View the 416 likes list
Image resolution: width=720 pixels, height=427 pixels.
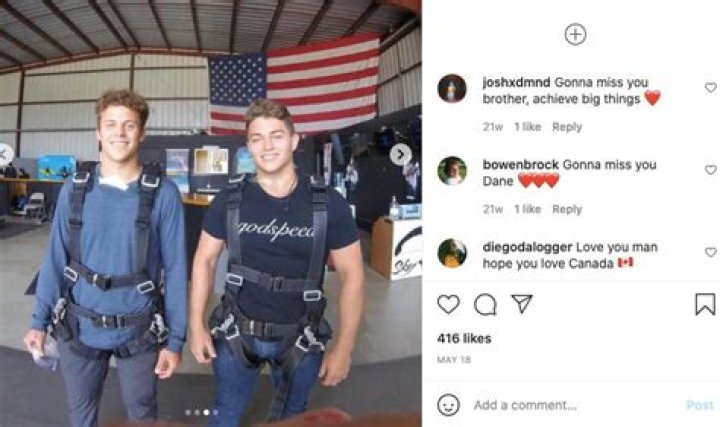(x=464, y=338)
